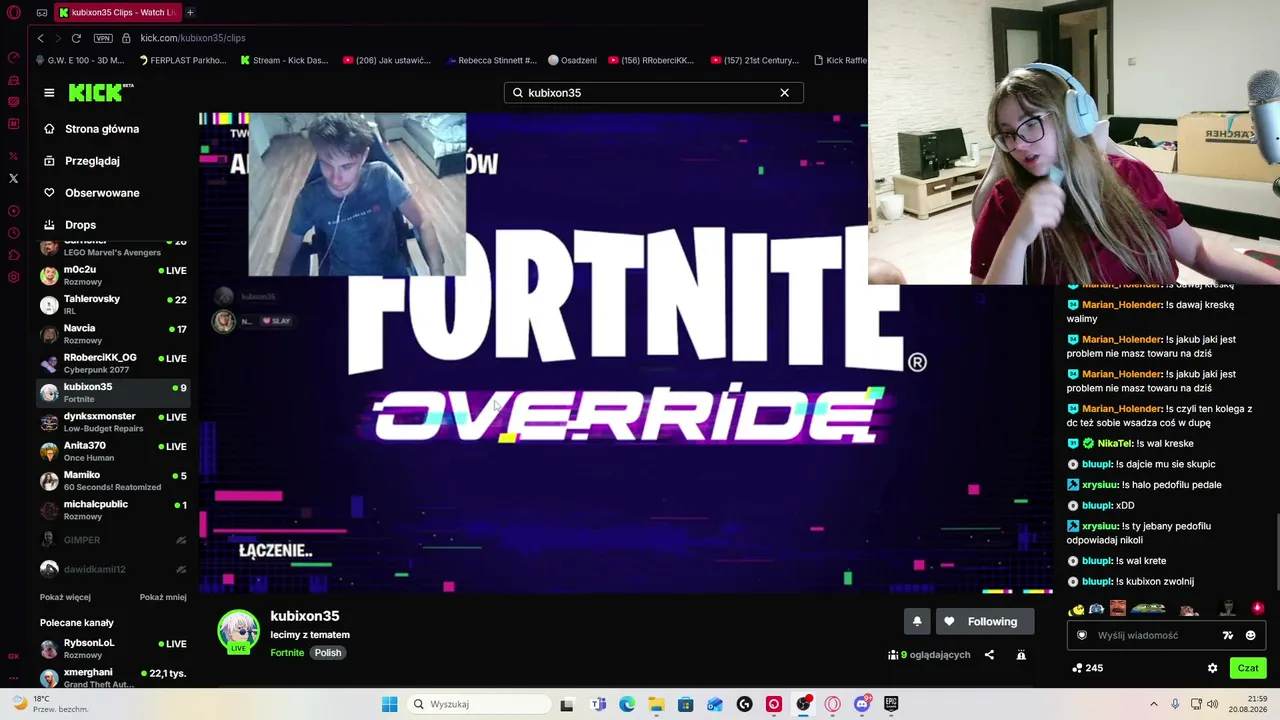1280x720 pixels.
Task: Open michalcpublic channel in sidebar
Action: coord(113,509)
